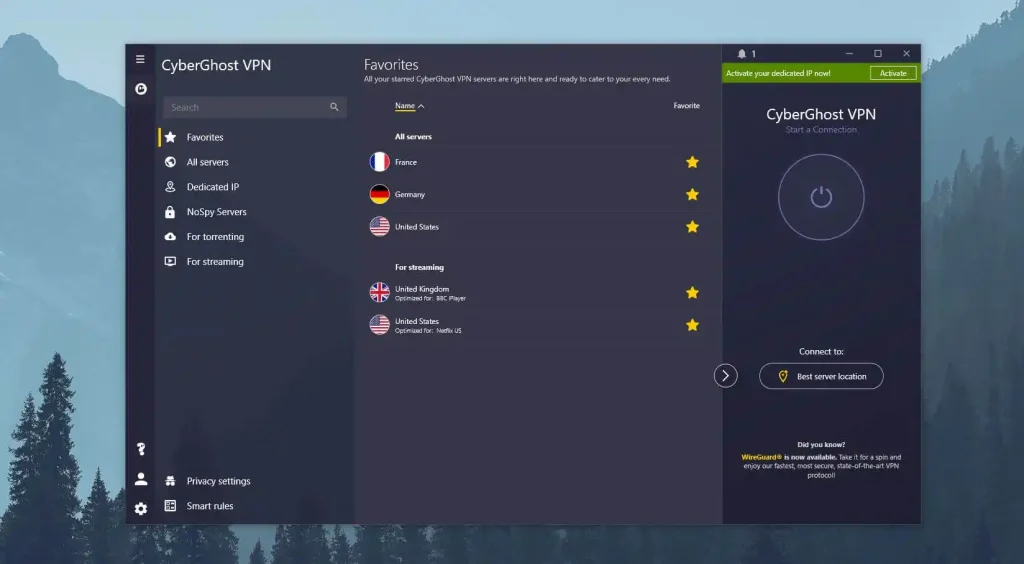Click the search magnifier icon
This screenshot has width=1024, height=564.
(x=334, y=107)
